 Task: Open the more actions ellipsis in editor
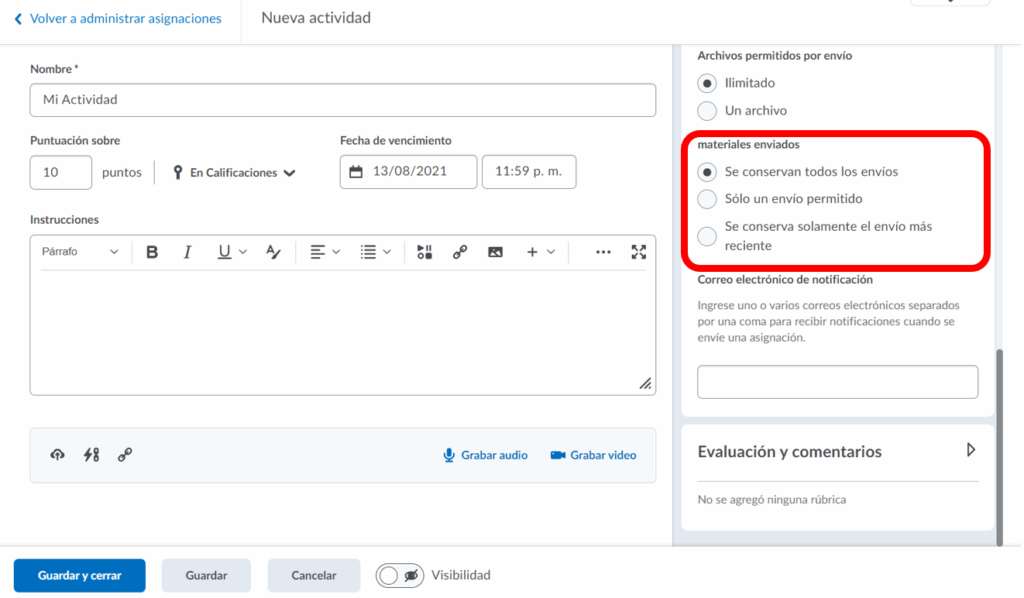[x=603, y=252]
